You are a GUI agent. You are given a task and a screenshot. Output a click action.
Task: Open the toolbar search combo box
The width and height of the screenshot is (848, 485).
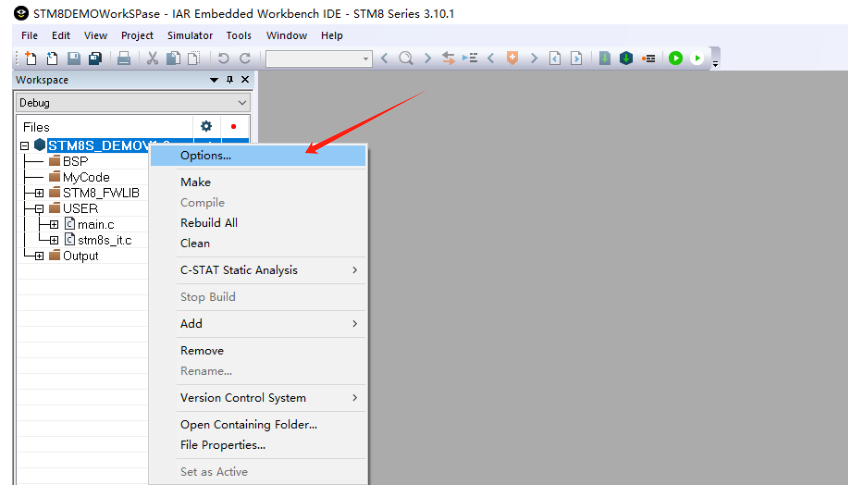click(x=319, y=58)
